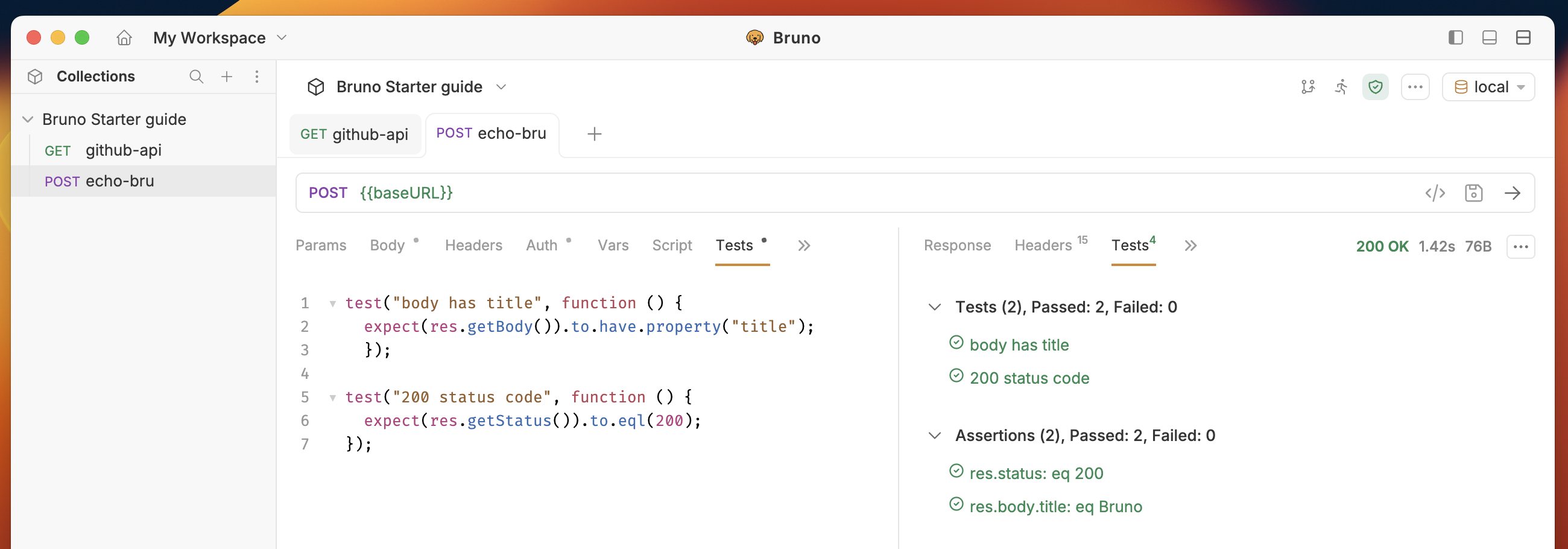Viewport: 1568px width, 549px height.
Task: Switch the split-pane orientation layout icon
Action: tap(1523, 38)
